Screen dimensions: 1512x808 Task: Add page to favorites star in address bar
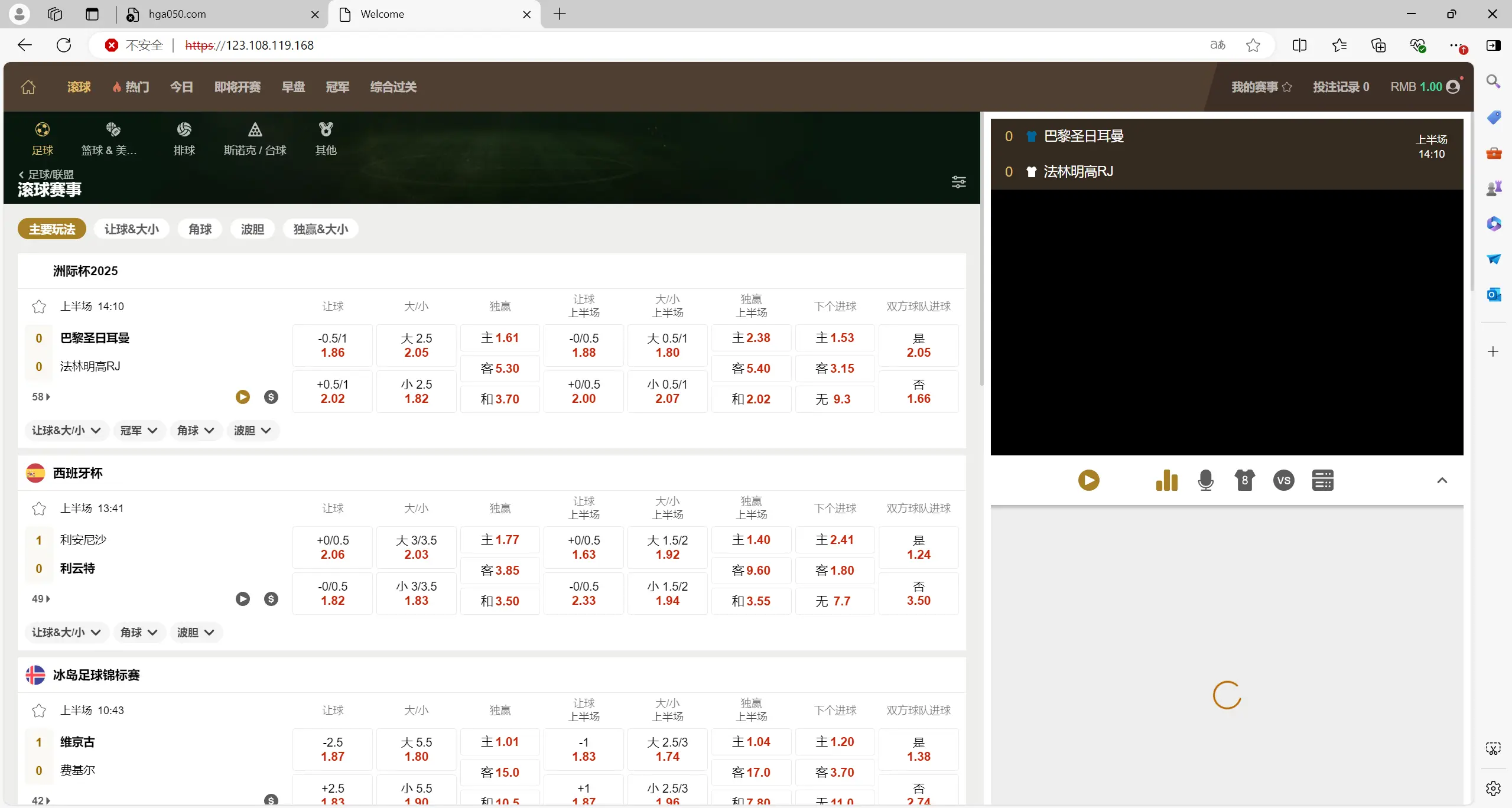point(1253,45)
